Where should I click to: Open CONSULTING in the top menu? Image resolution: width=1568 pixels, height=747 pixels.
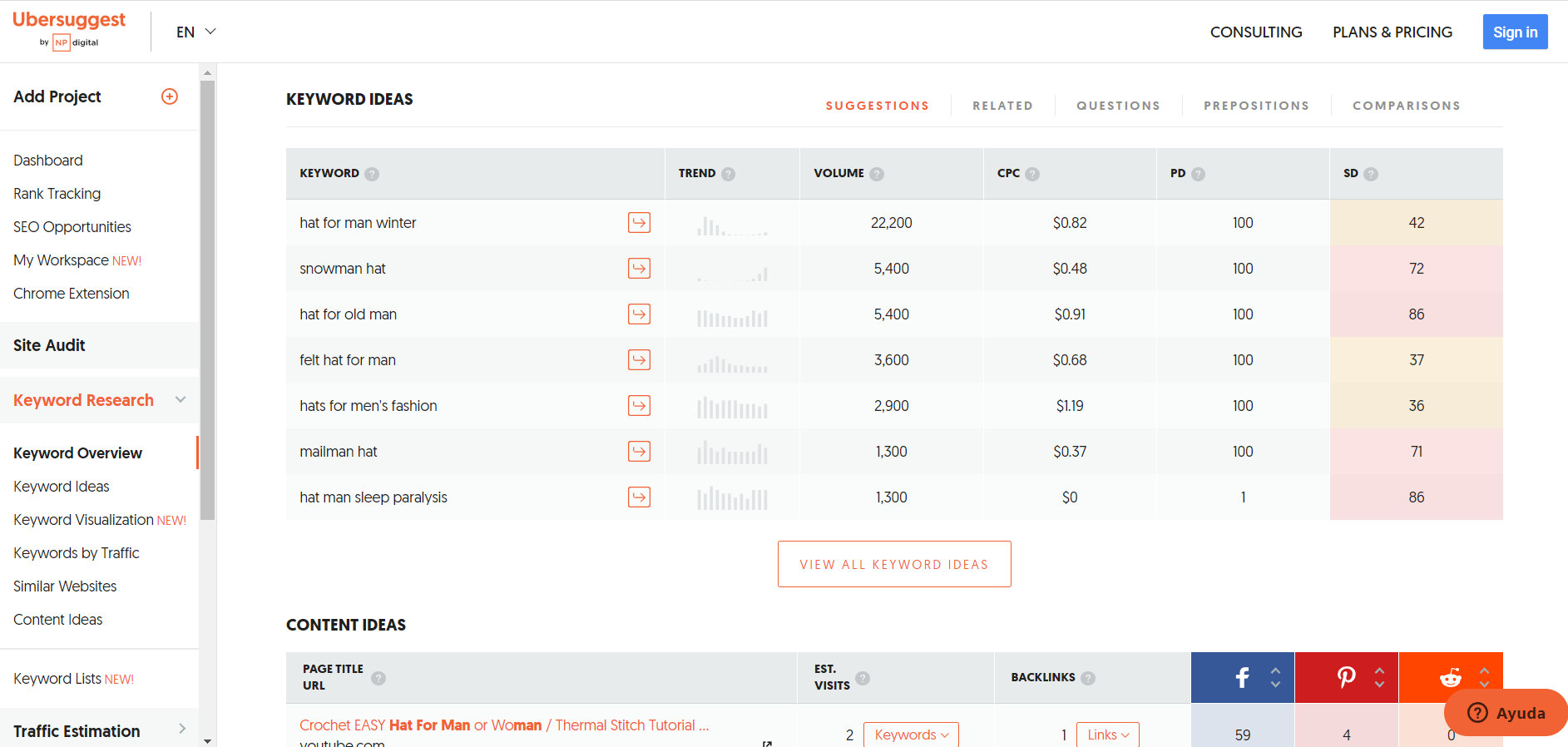[1256, 32]
